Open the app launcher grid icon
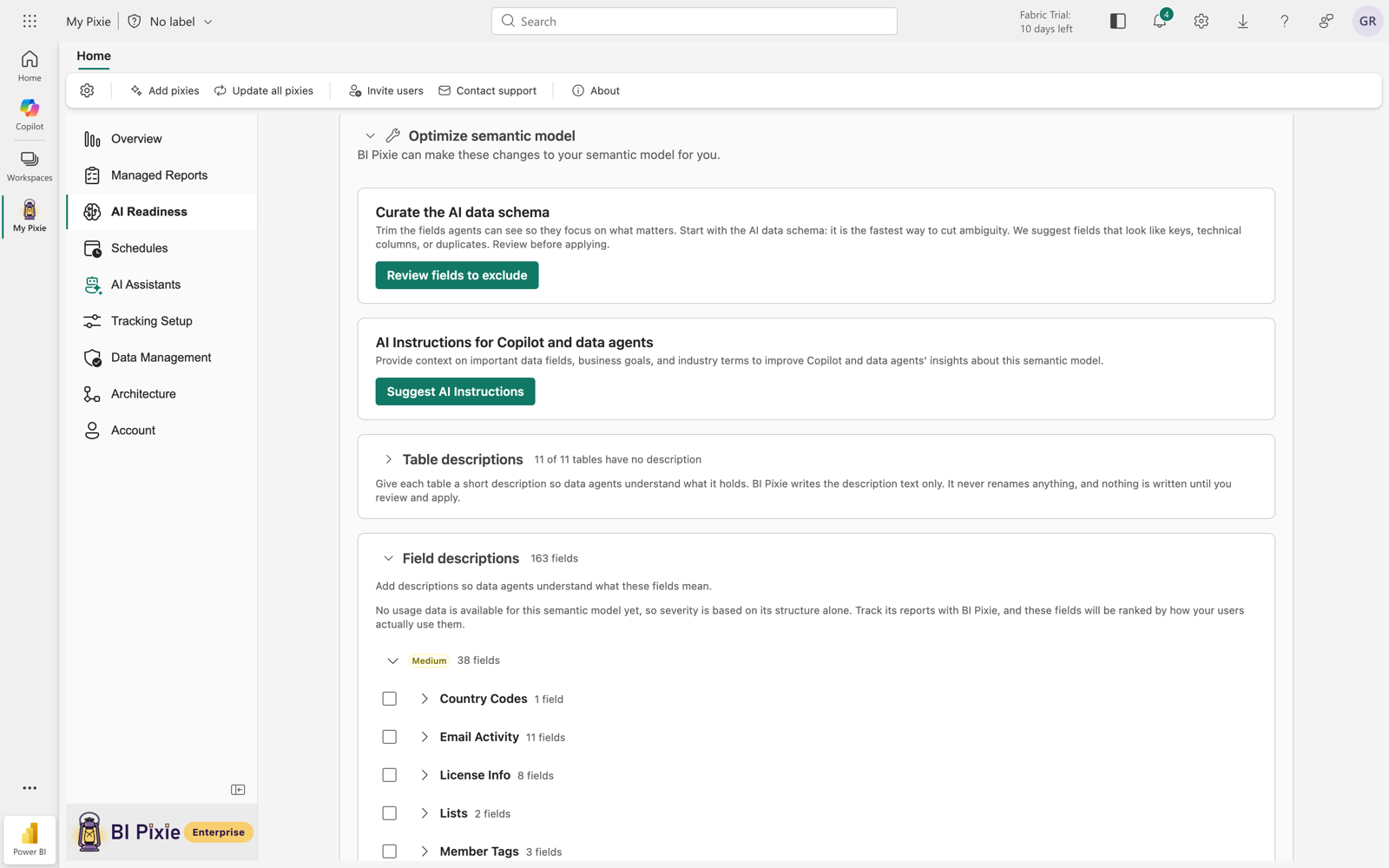The image size is (1389, 868). pos(30,21)
